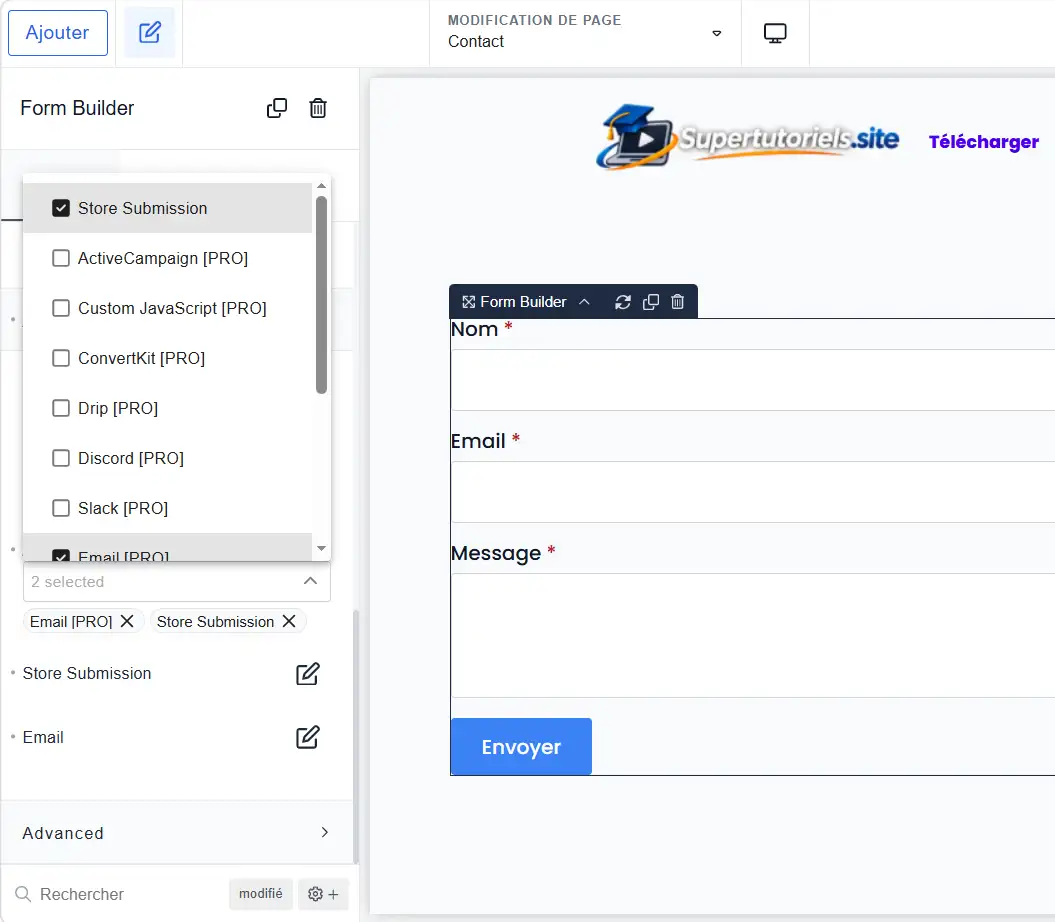Check the ActiveCampaign [PRO] option
Viewport: 1055px width, 922px height.
(61, 258)
